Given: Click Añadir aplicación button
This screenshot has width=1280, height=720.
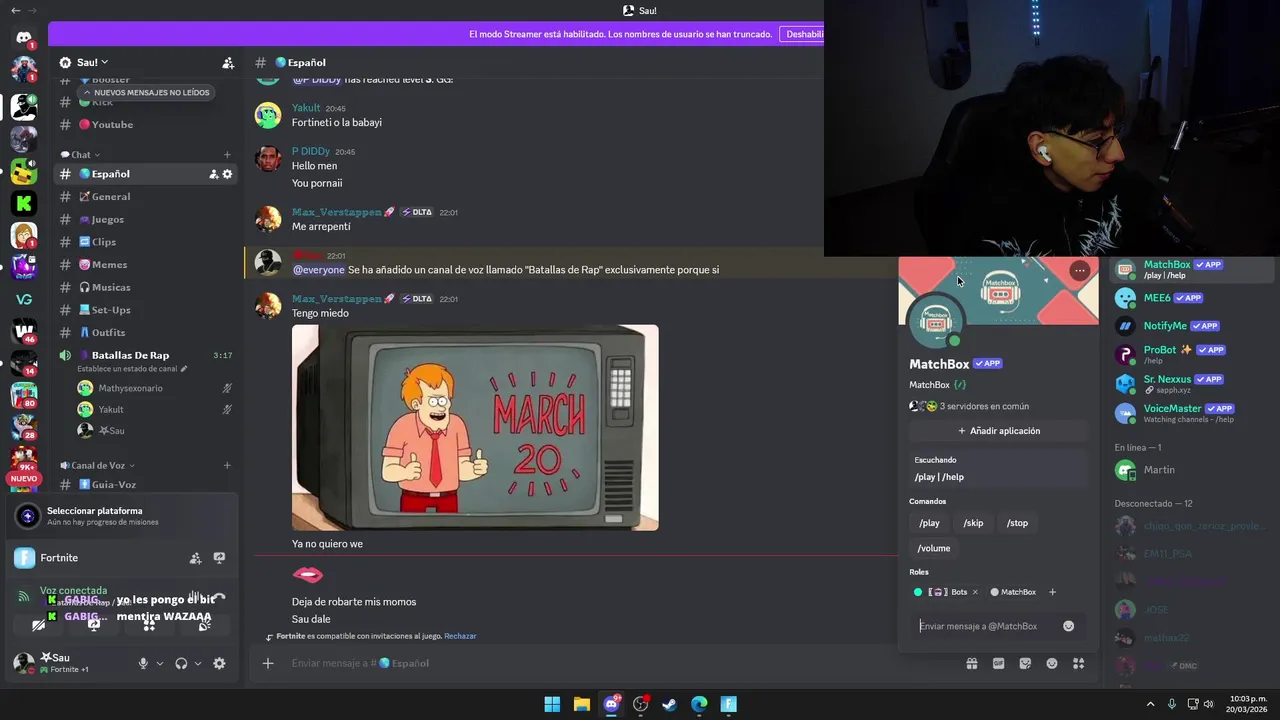Looking at the screenshot, I should point(998,431).
